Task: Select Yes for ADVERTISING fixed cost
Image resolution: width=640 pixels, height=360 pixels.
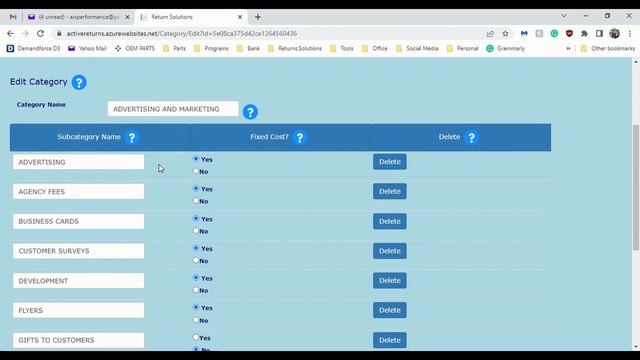Action: [x=196, y=159]
